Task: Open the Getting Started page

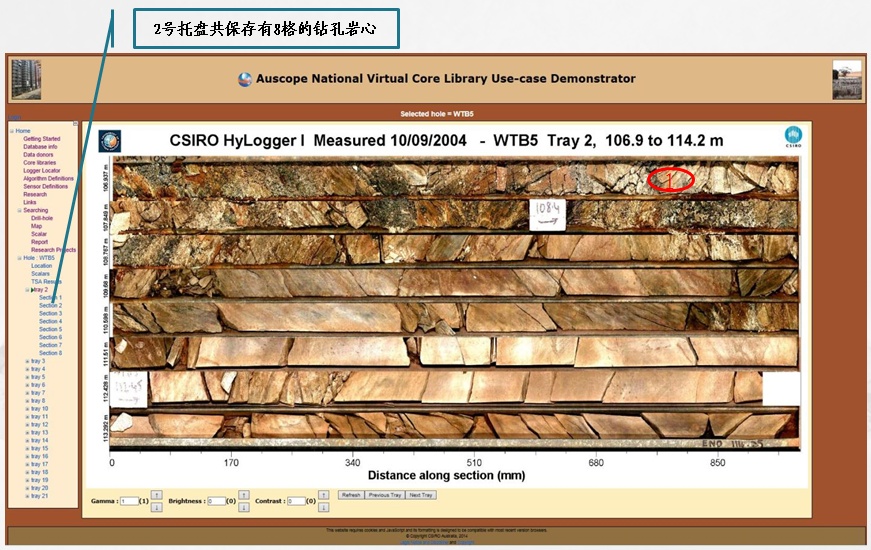Action: [x=42, y=139]
